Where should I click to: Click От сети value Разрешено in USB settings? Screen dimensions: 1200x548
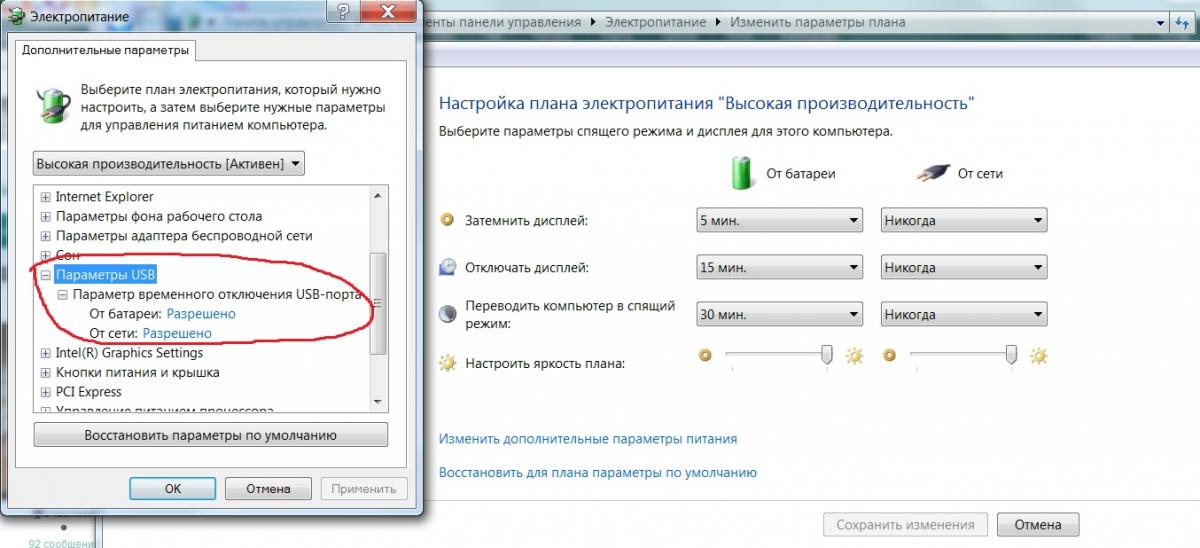(x=177, y=333)
